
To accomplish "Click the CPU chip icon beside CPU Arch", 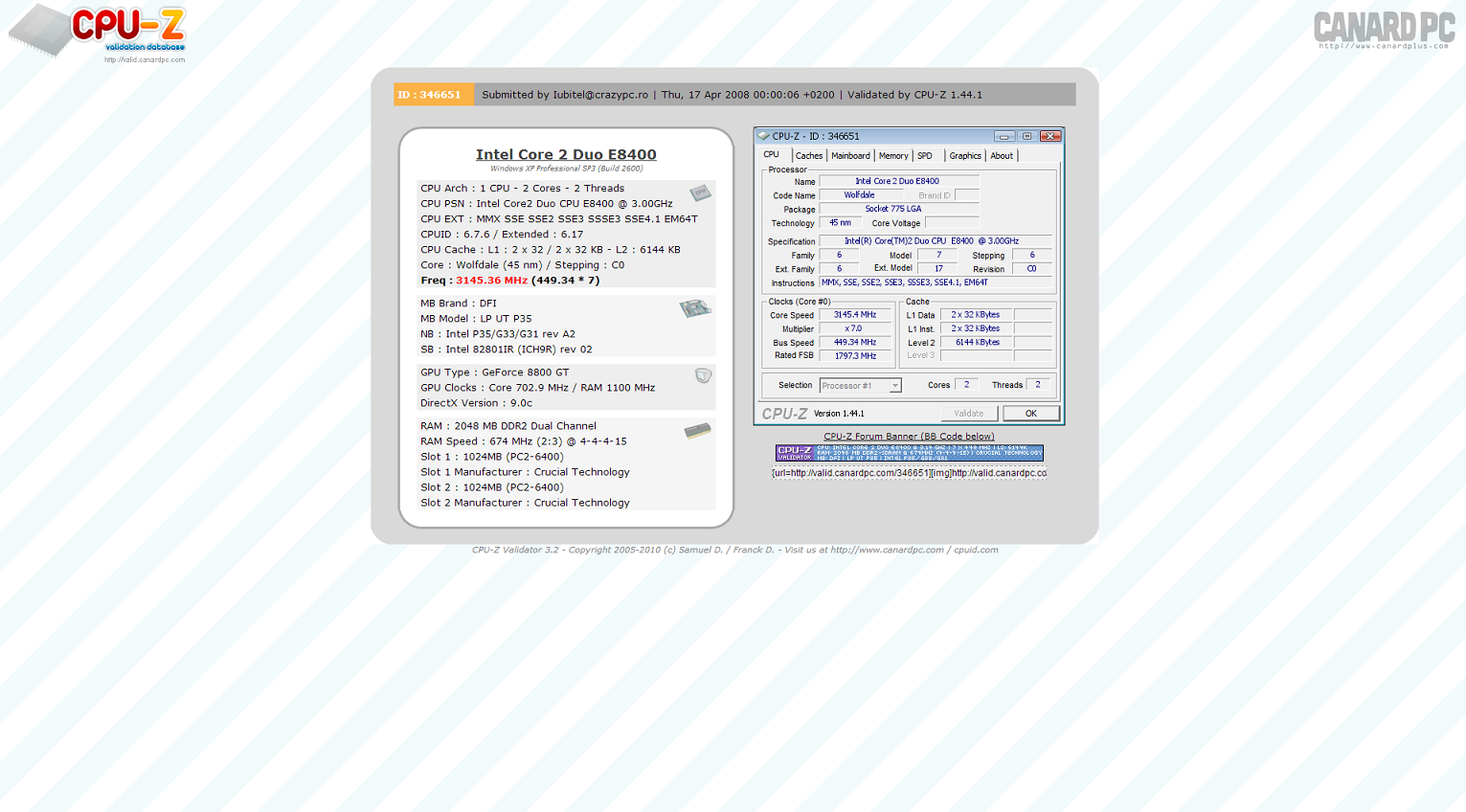I will tap(701, 192).
